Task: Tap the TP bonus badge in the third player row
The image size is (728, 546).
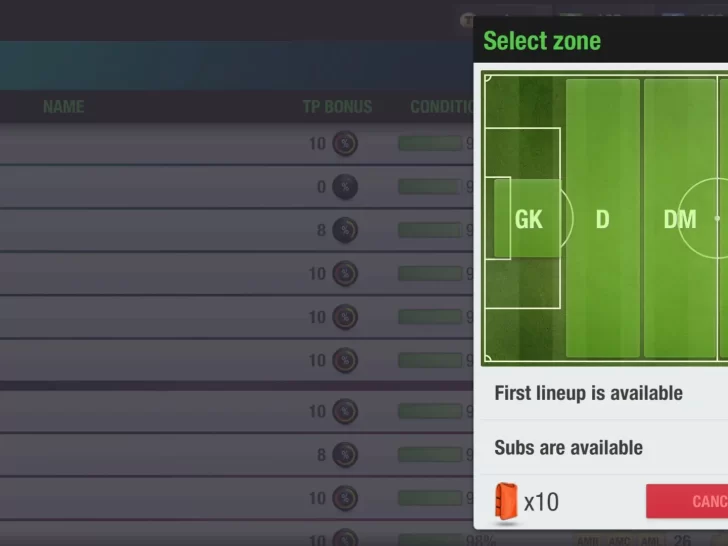Action: [x=345, y=230]
